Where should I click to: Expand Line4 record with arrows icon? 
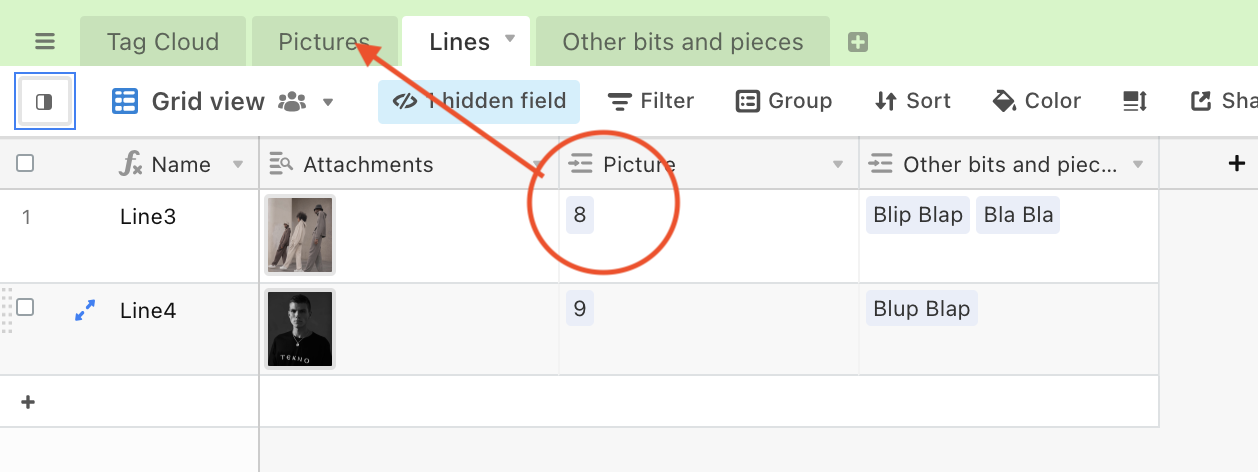85,312
